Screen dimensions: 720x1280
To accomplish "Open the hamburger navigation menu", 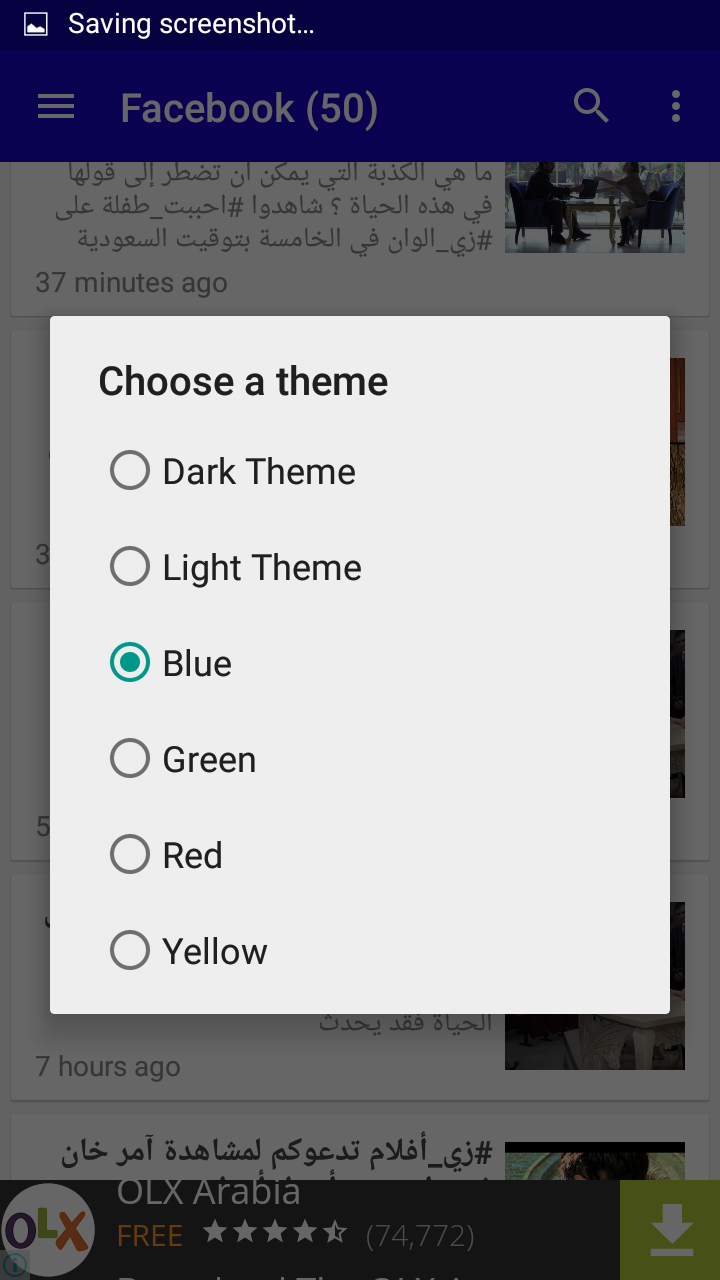I will pos(56,107).
